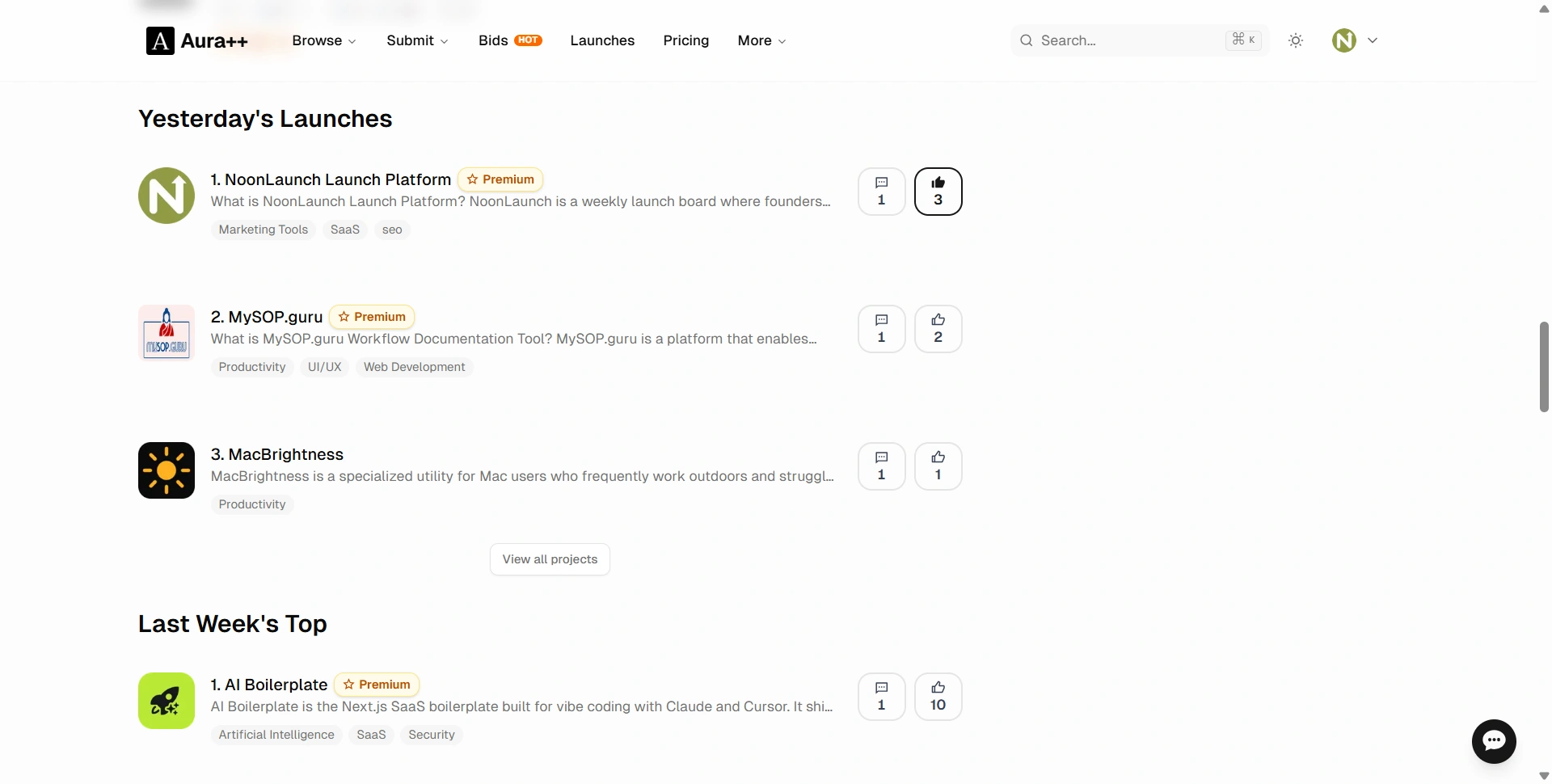1552x784 pixels.
Task: Click the Premium badge on AI Boilerplate
Action: pyautogui.click(x=377, y=685)
